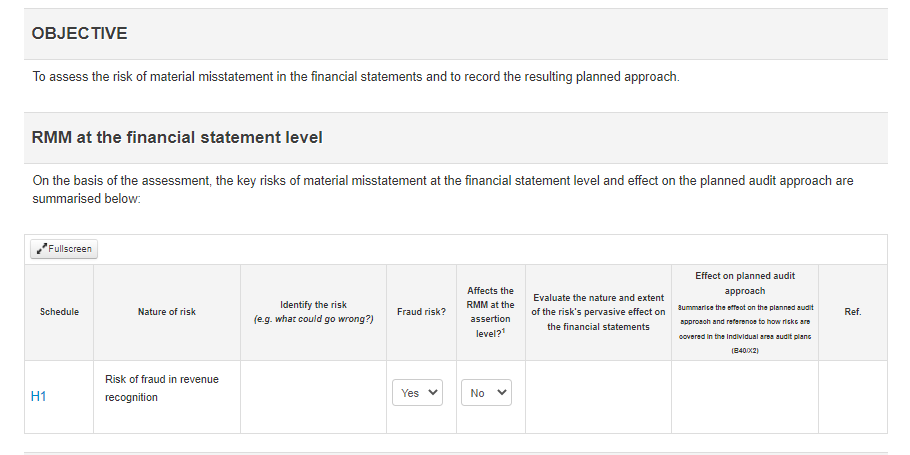
Task: Open the H1 schedule link
Action: point(38,396)
